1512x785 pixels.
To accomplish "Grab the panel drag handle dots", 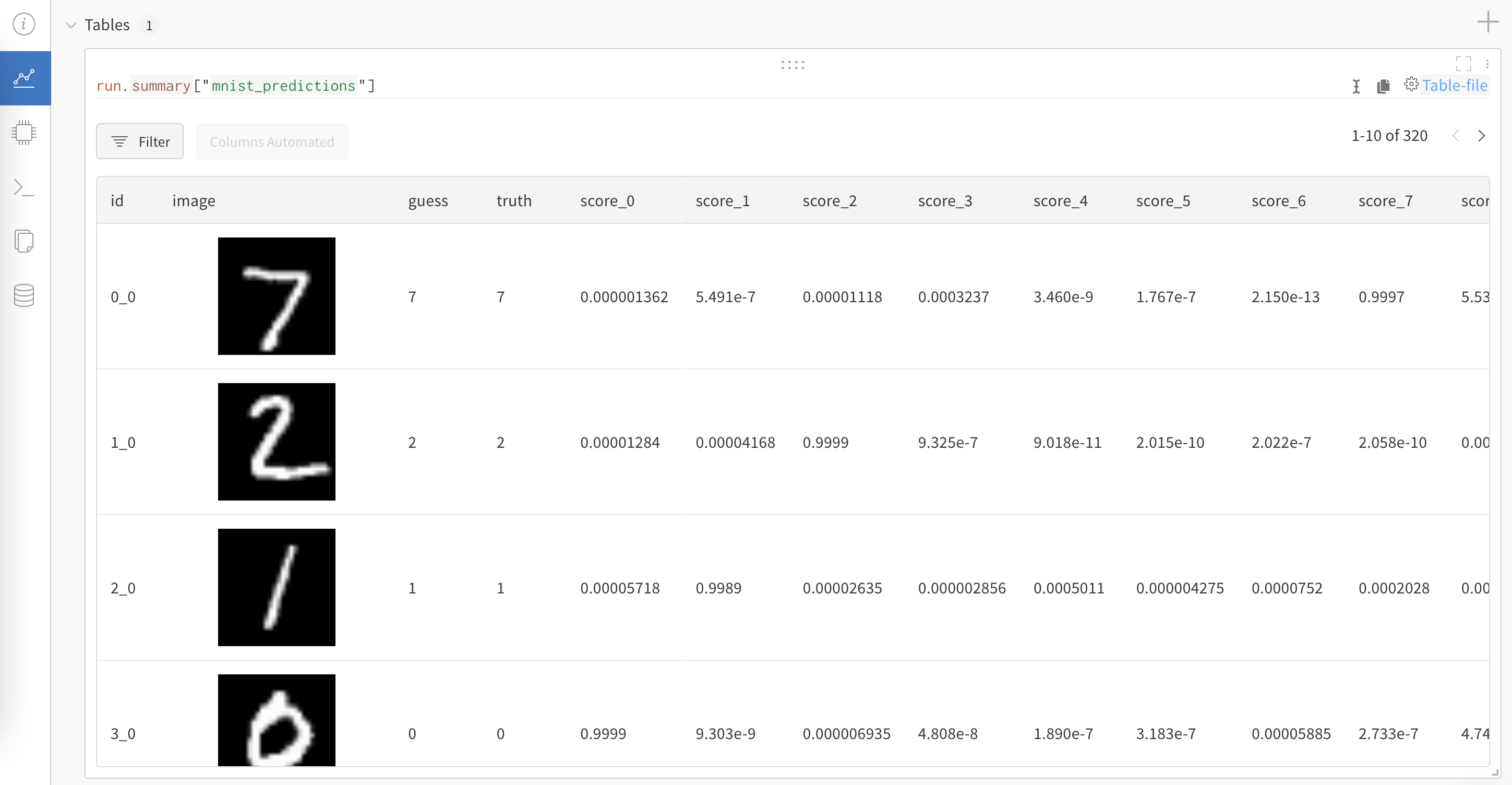I will tap(793, 65).
